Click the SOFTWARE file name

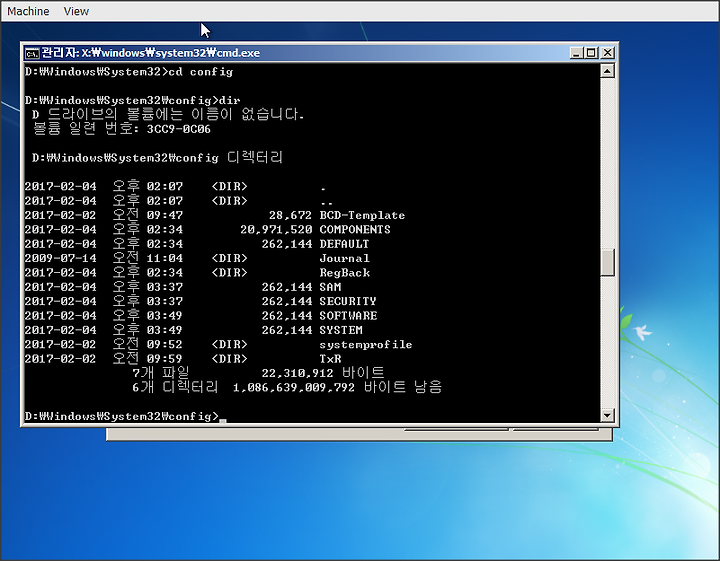click(348, 316)
